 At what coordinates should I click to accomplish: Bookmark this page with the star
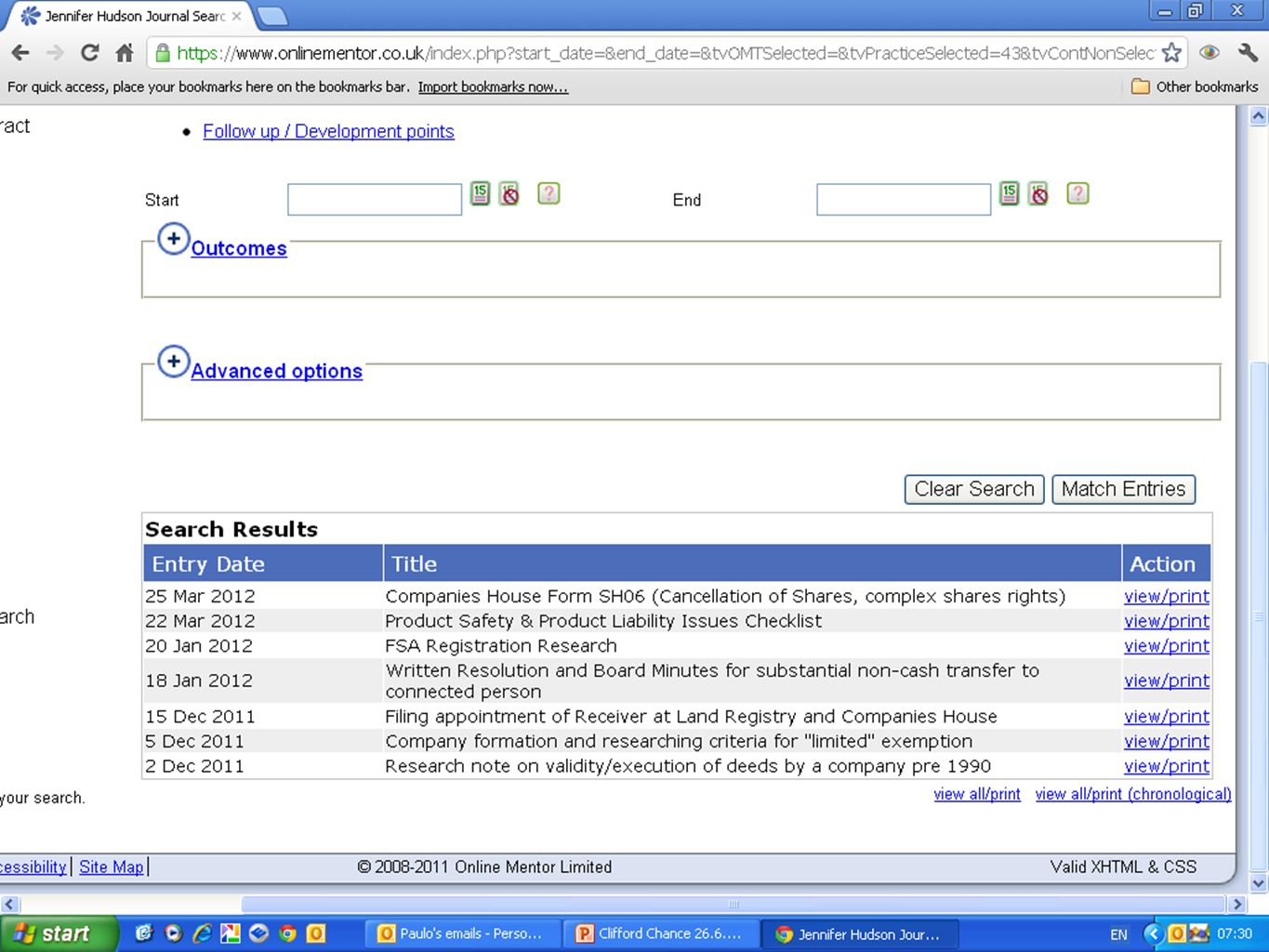pos(1171,53)
